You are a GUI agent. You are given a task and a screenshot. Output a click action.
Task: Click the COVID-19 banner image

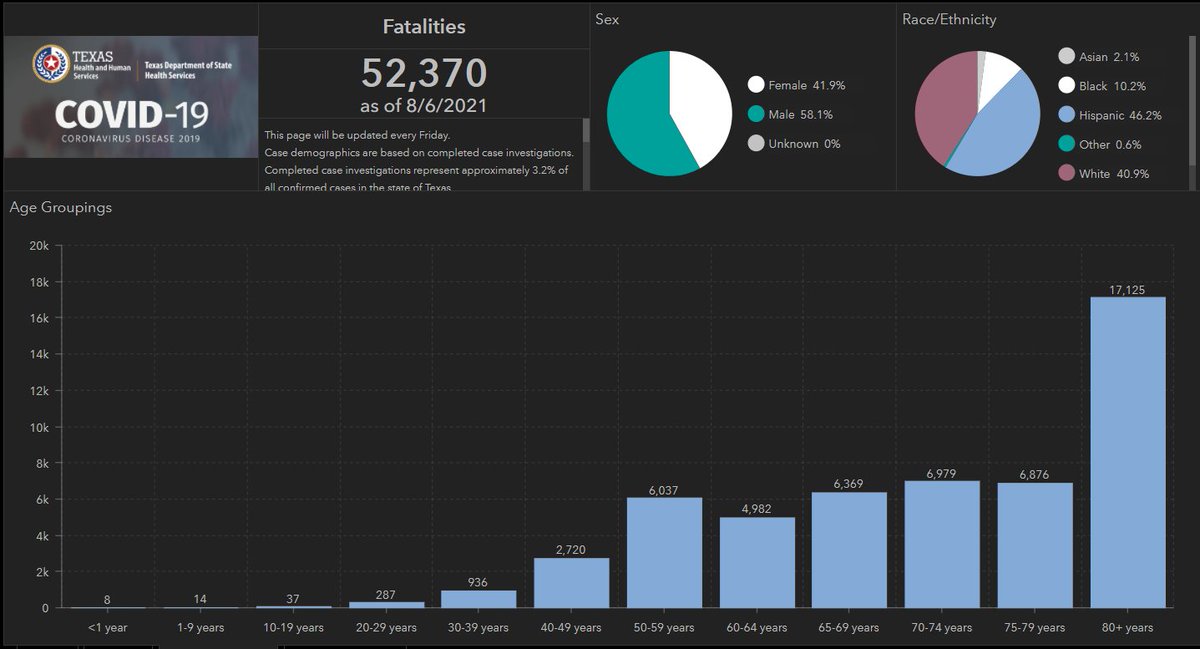(130, 97)
